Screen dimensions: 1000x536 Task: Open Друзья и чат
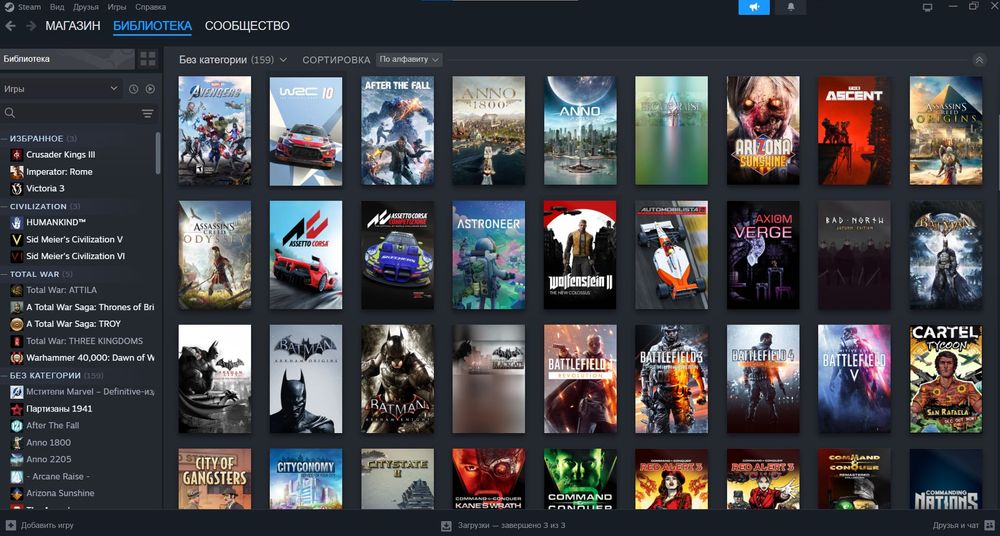coord(963,526)
